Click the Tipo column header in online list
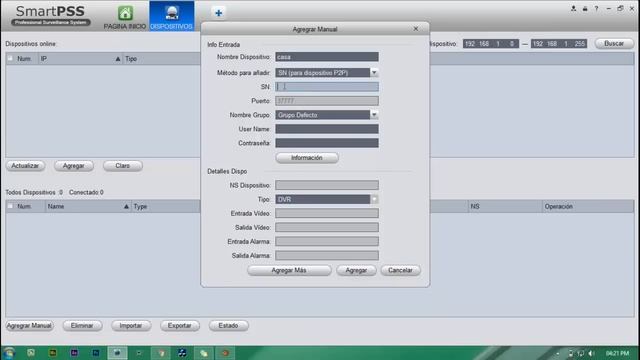 pos(131,59)
